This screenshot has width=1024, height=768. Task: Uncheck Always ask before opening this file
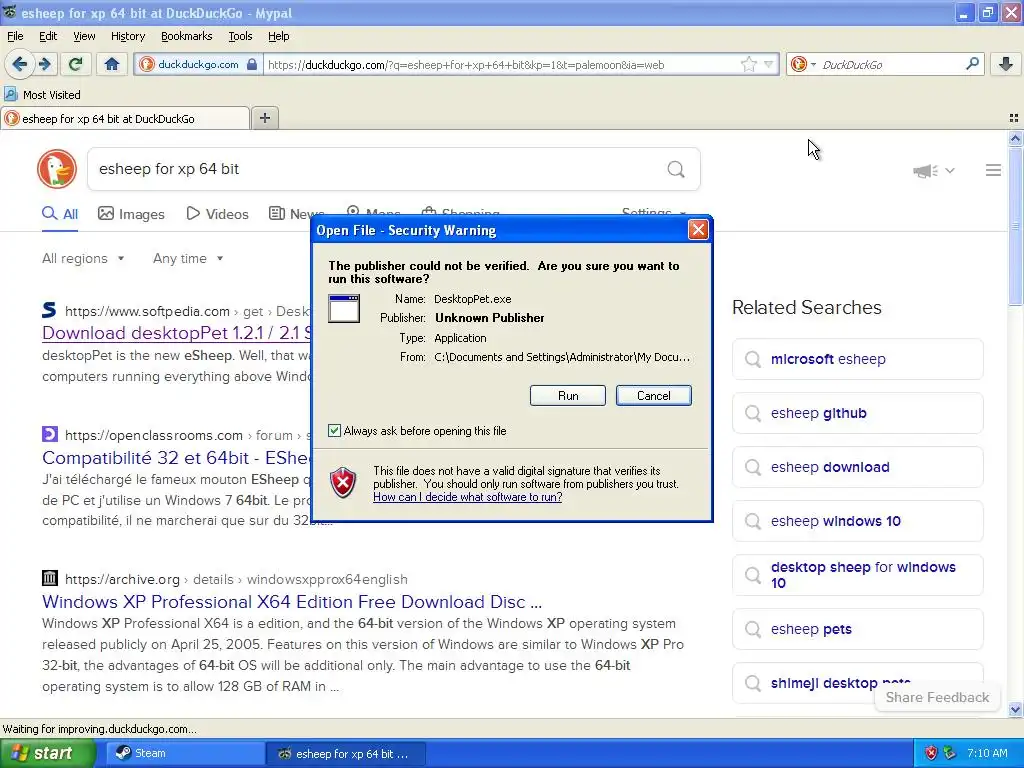334,430
